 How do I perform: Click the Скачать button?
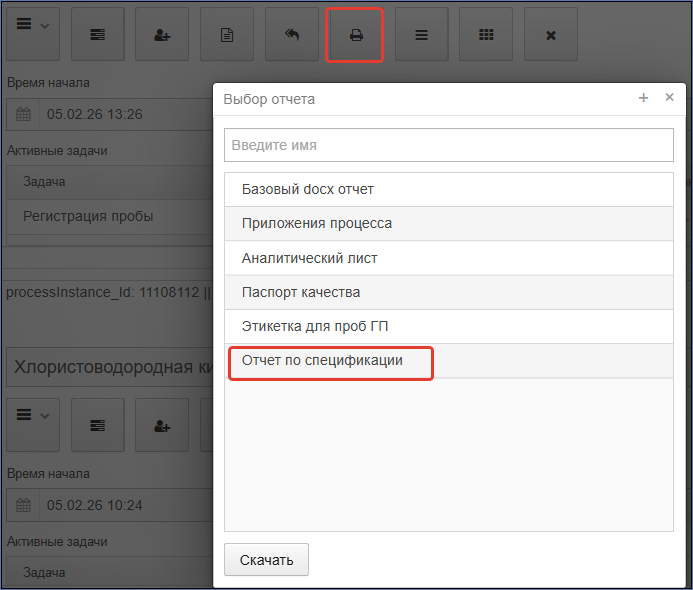266,560
